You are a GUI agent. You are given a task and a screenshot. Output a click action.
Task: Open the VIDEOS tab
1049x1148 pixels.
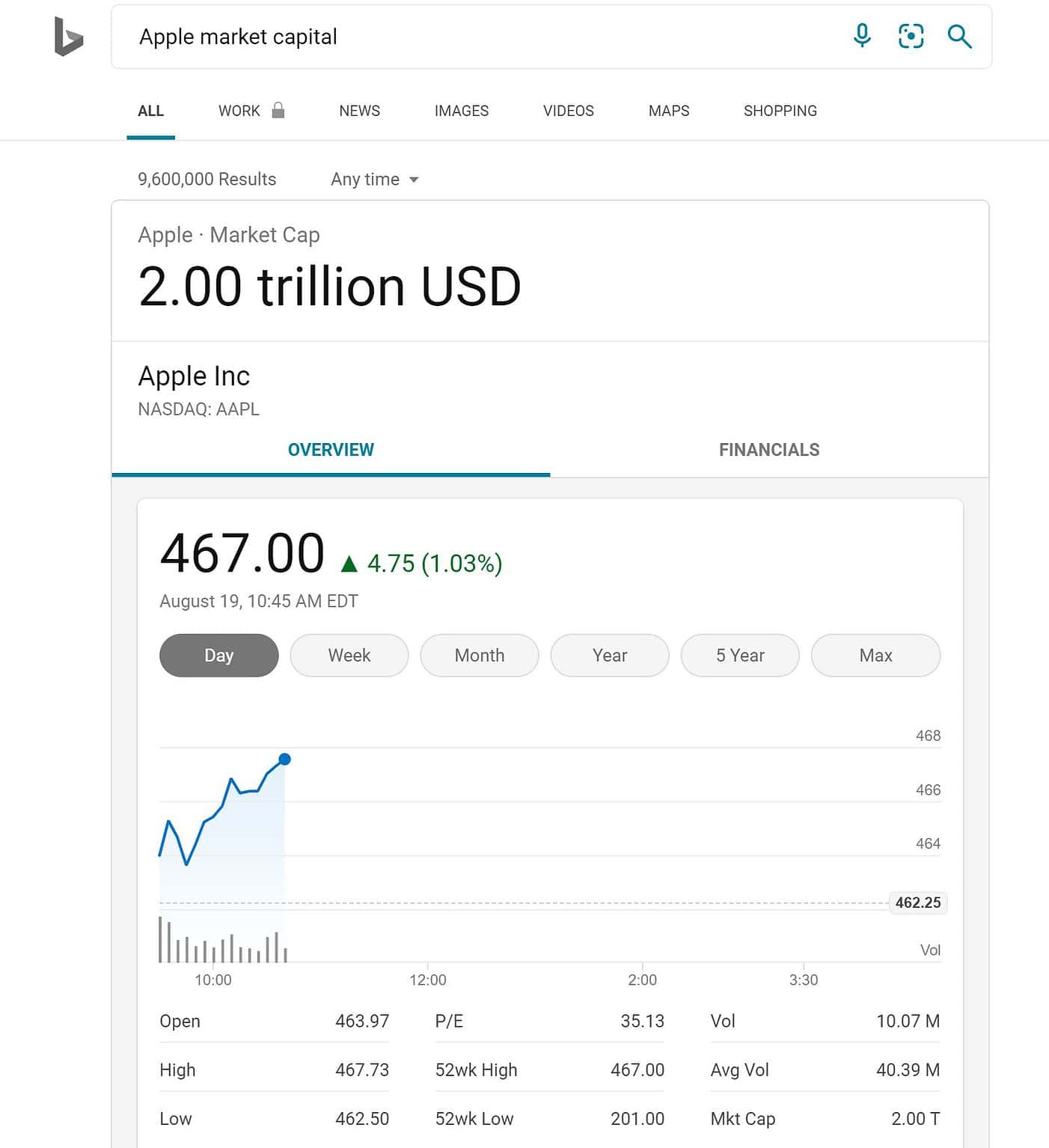pyautogui.click(x=568, y=111)
